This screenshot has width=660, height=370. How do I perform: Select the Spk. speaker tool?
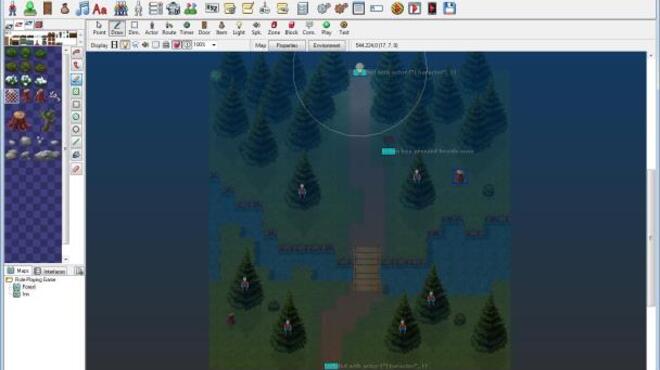point(256,28)
